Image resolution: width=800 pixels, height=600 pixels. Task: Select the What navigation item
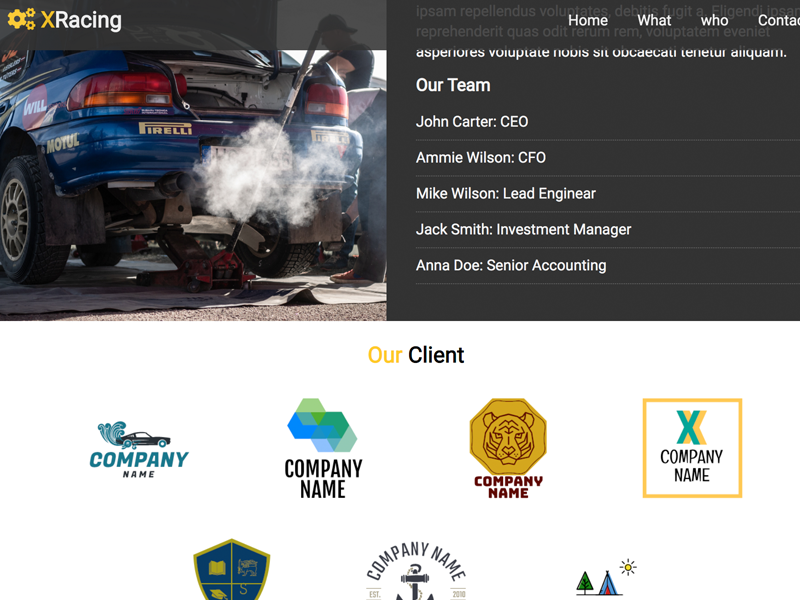click(x=654, y=20)
